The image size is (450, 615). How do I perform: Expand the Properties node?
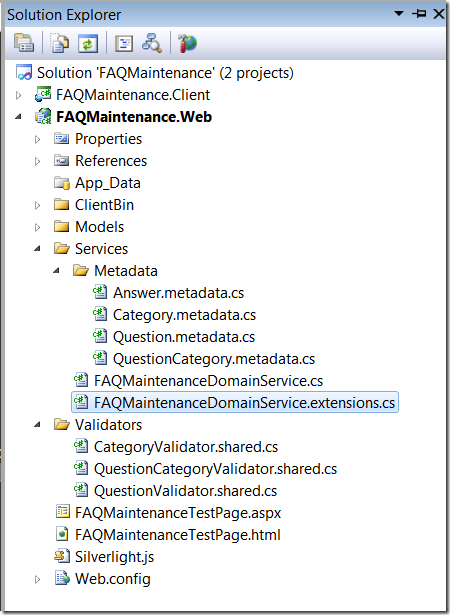37,139
